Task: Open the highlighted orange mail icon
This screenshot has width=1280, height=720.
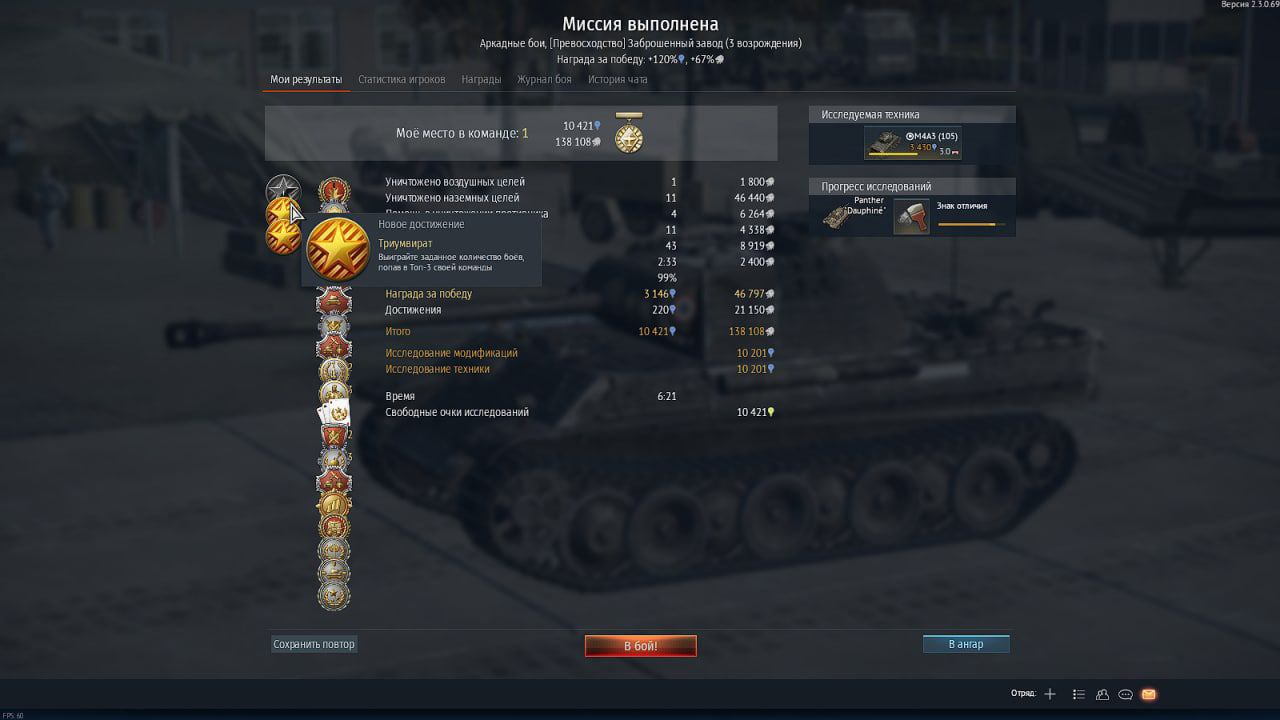Action: 1148,694
